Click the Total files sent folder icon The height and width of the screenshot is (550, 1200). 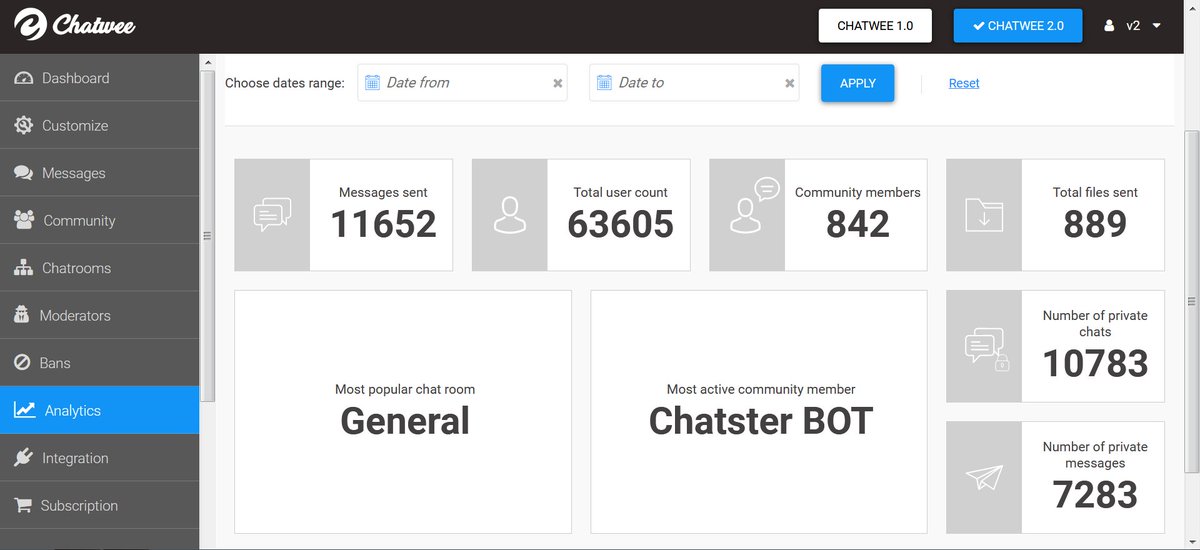[984, 215]
